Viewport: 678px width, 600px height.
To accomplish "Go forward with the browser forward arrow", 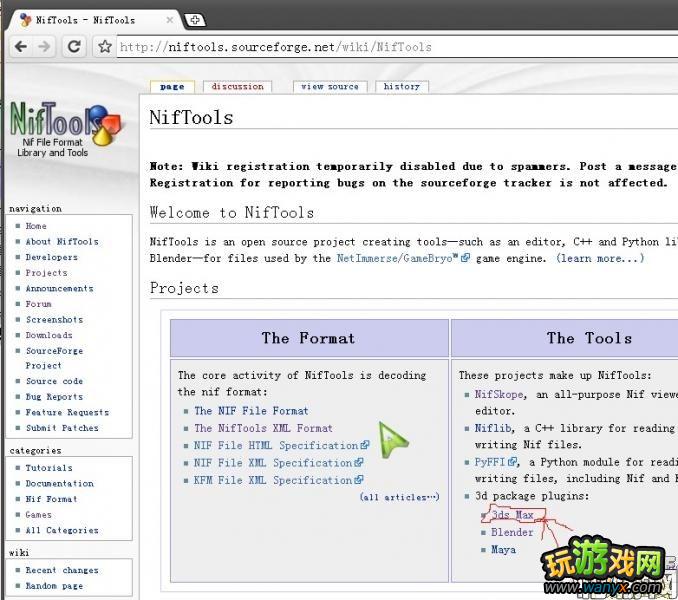I will coord(44,46).
